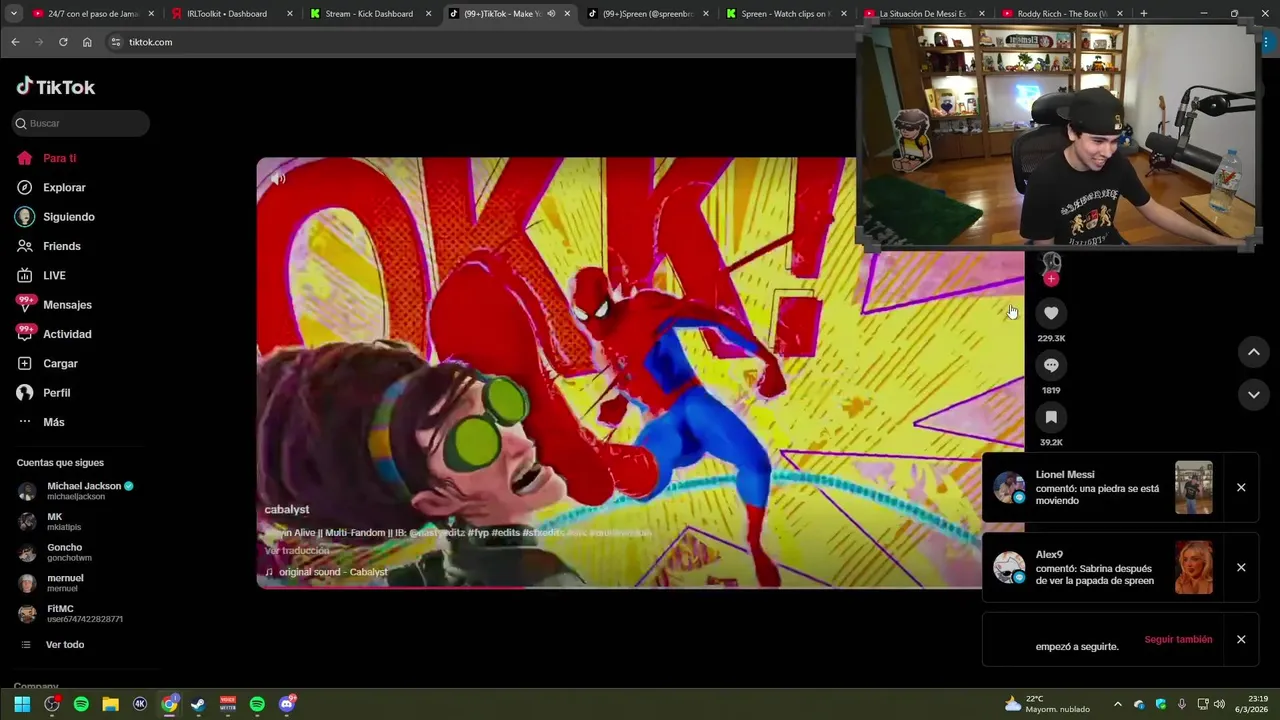The image size is (1280, 720).
Task: Open Mensajes inbox
Action: pyautogui.click(x=54, y=305)
